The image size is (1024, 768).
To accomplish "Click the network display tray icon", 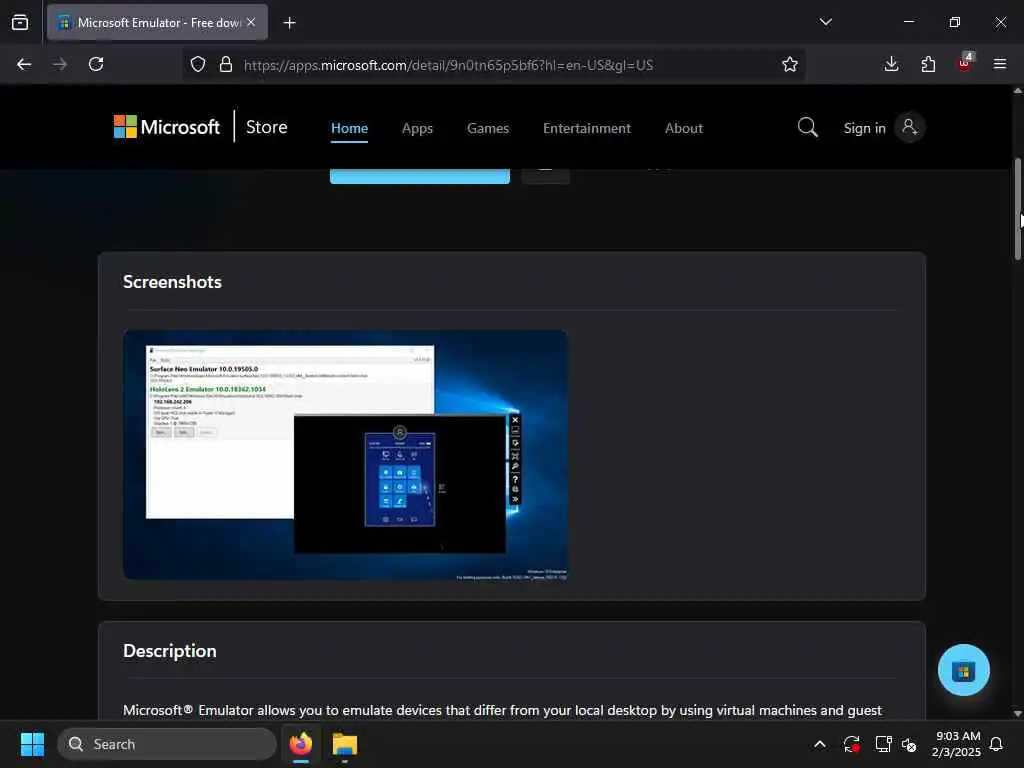I will [x=884, y=744].
